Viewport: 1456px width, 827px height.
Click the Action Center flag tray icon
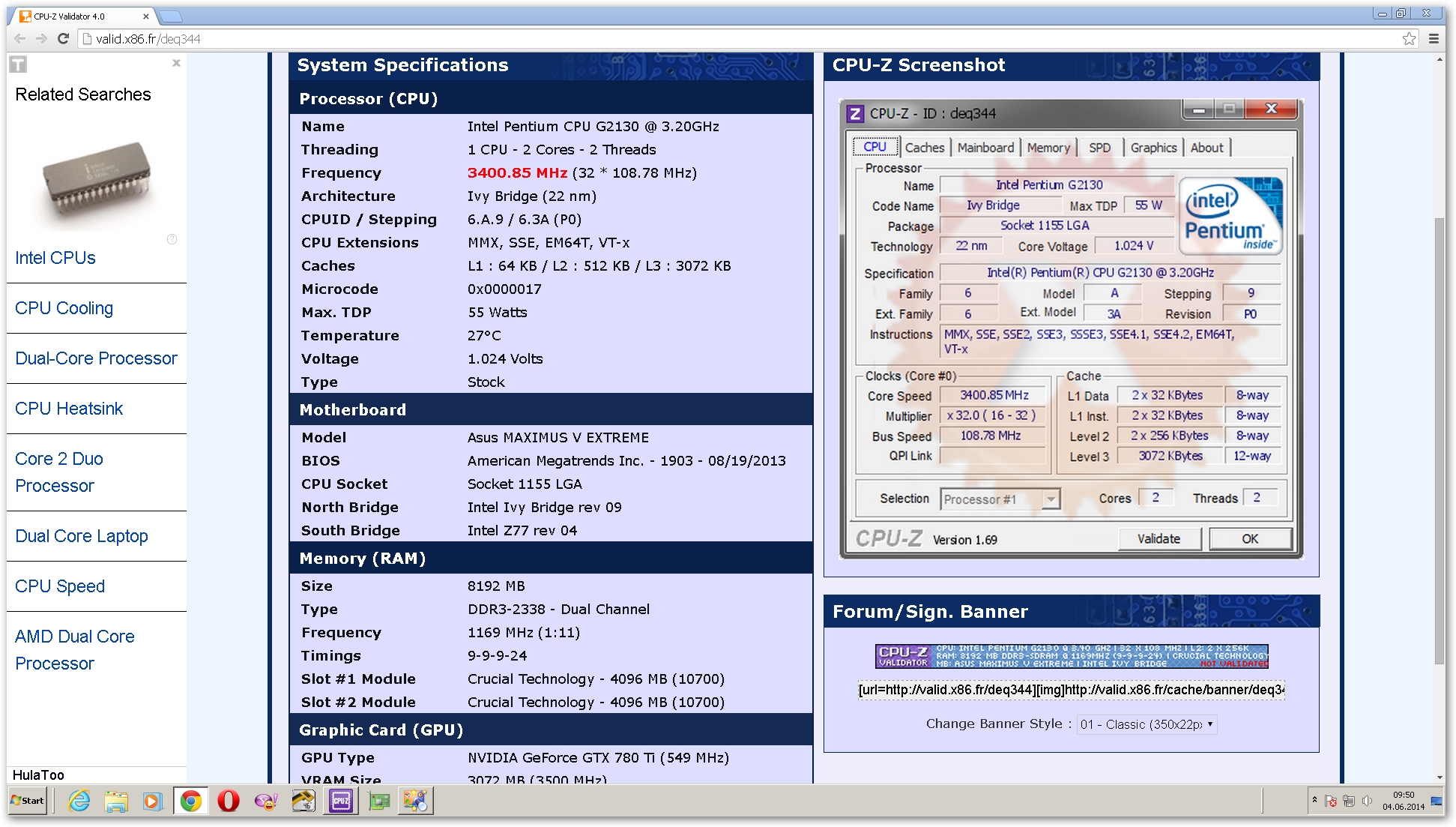point(1331,801)
